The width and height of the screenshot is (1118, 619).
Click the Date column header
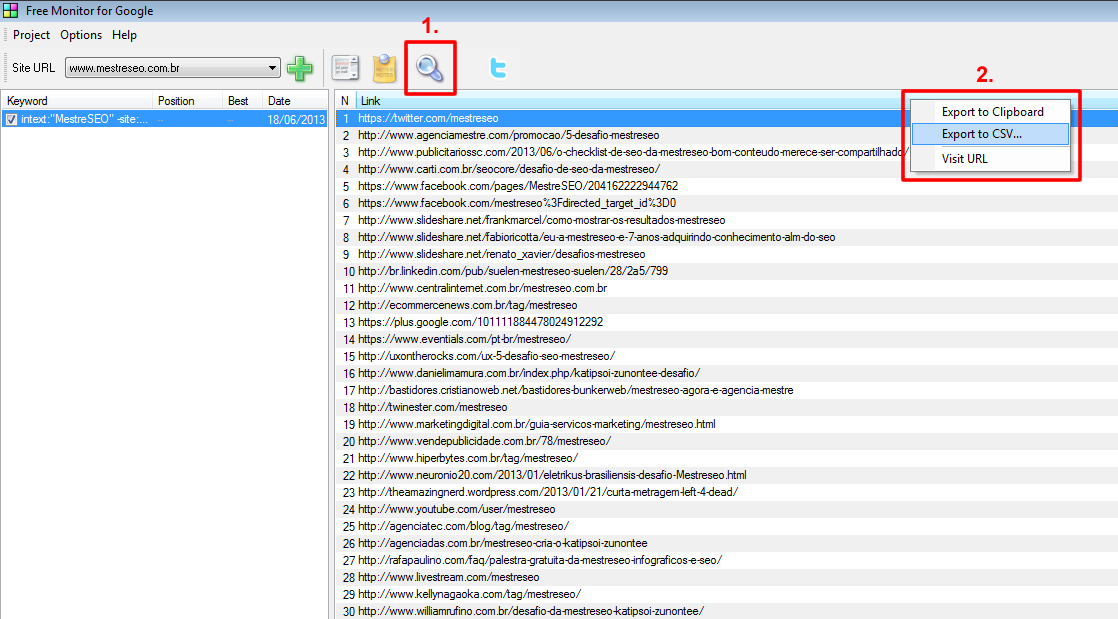point(293,101)
